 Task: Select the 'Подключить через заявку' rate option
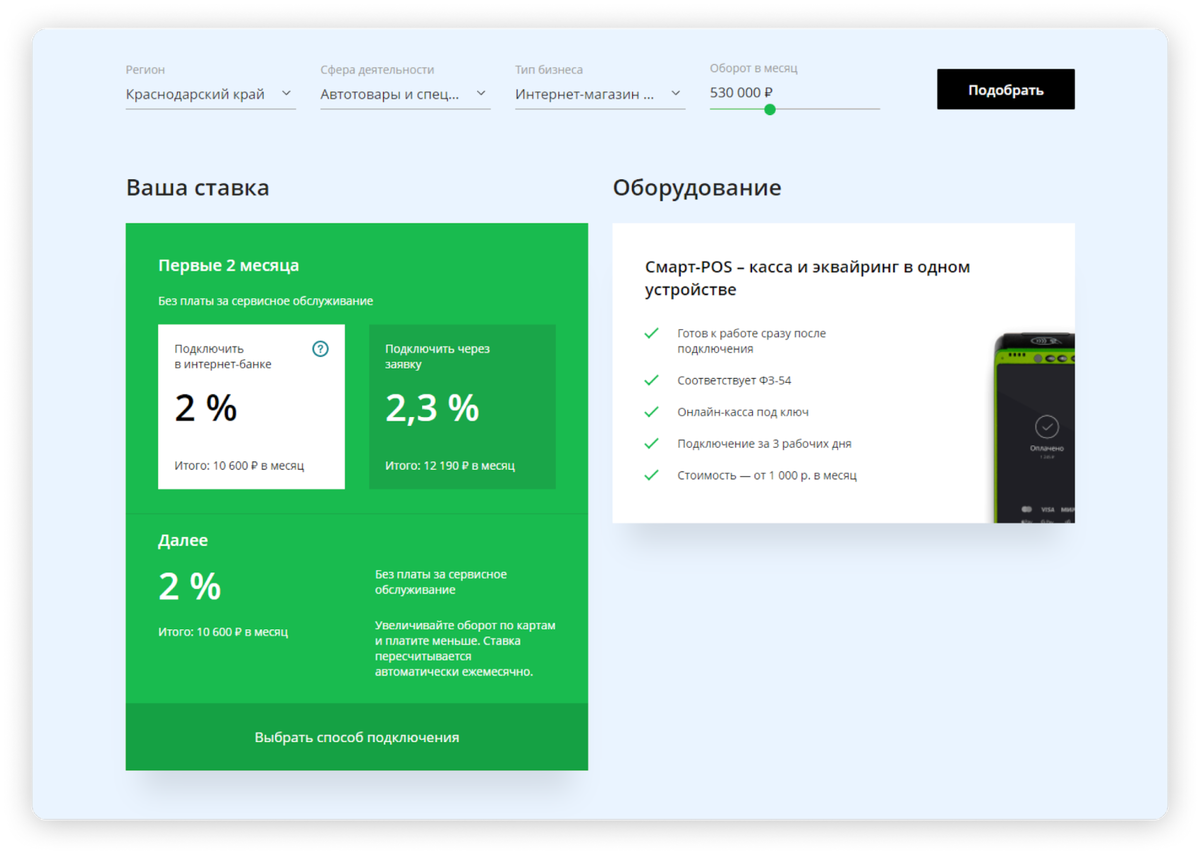pos(462,406)
